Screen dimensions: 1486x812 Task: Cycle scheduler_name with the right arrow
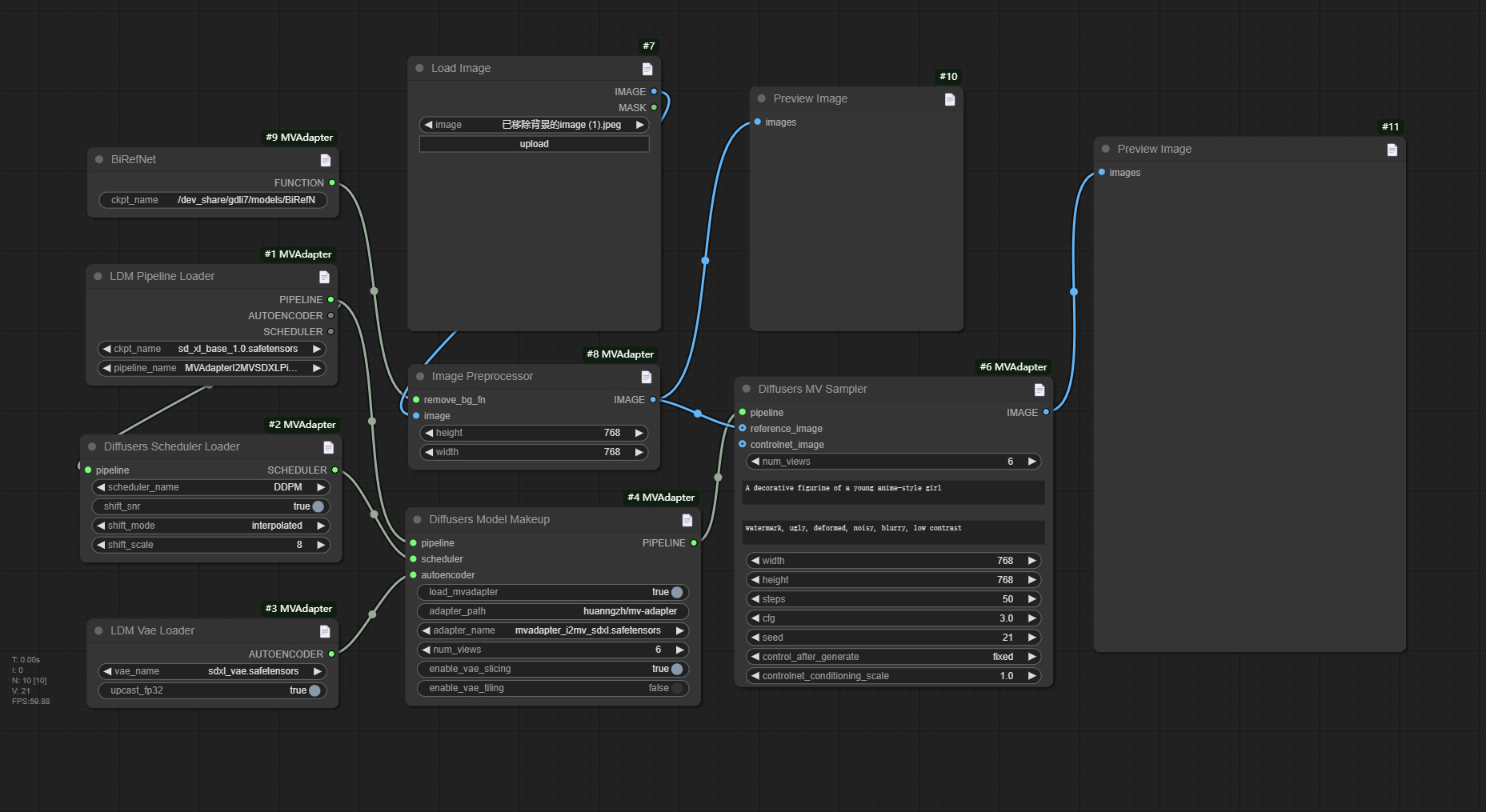[319, 487]
